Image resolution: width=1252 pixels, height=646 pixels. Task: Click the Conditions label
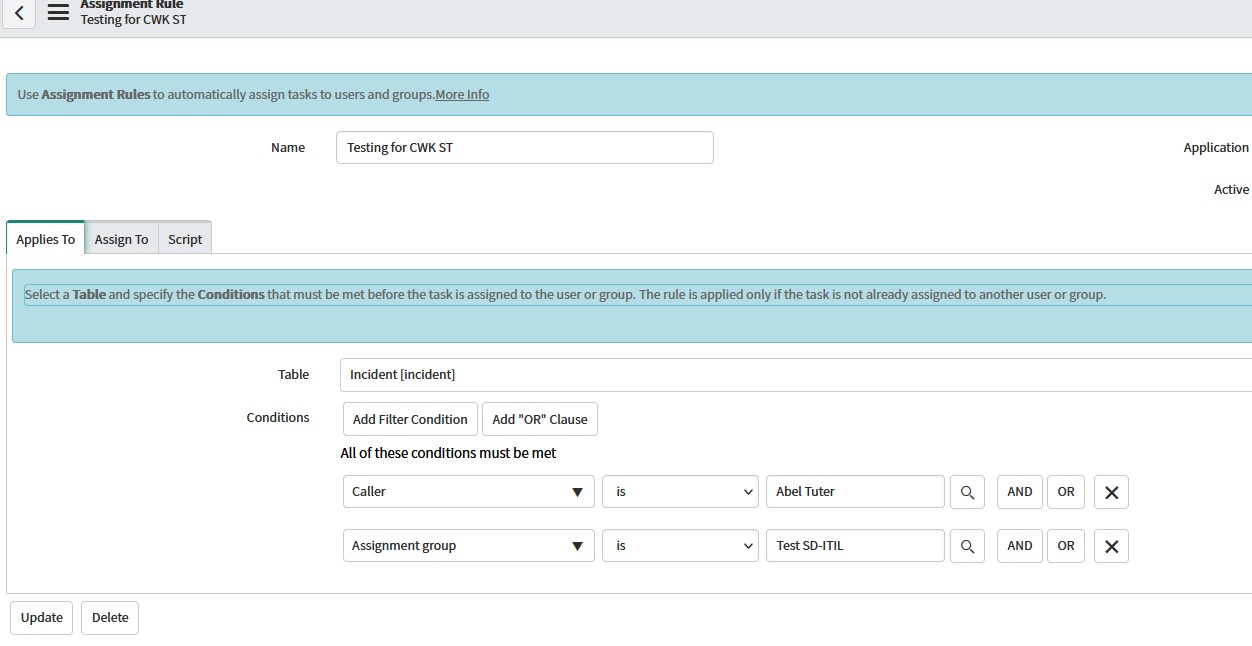coord(278,418)
